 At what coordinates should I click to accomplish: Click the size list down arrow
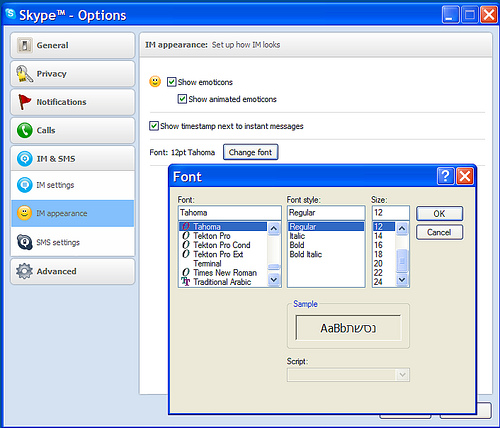[x=402, y=280]
